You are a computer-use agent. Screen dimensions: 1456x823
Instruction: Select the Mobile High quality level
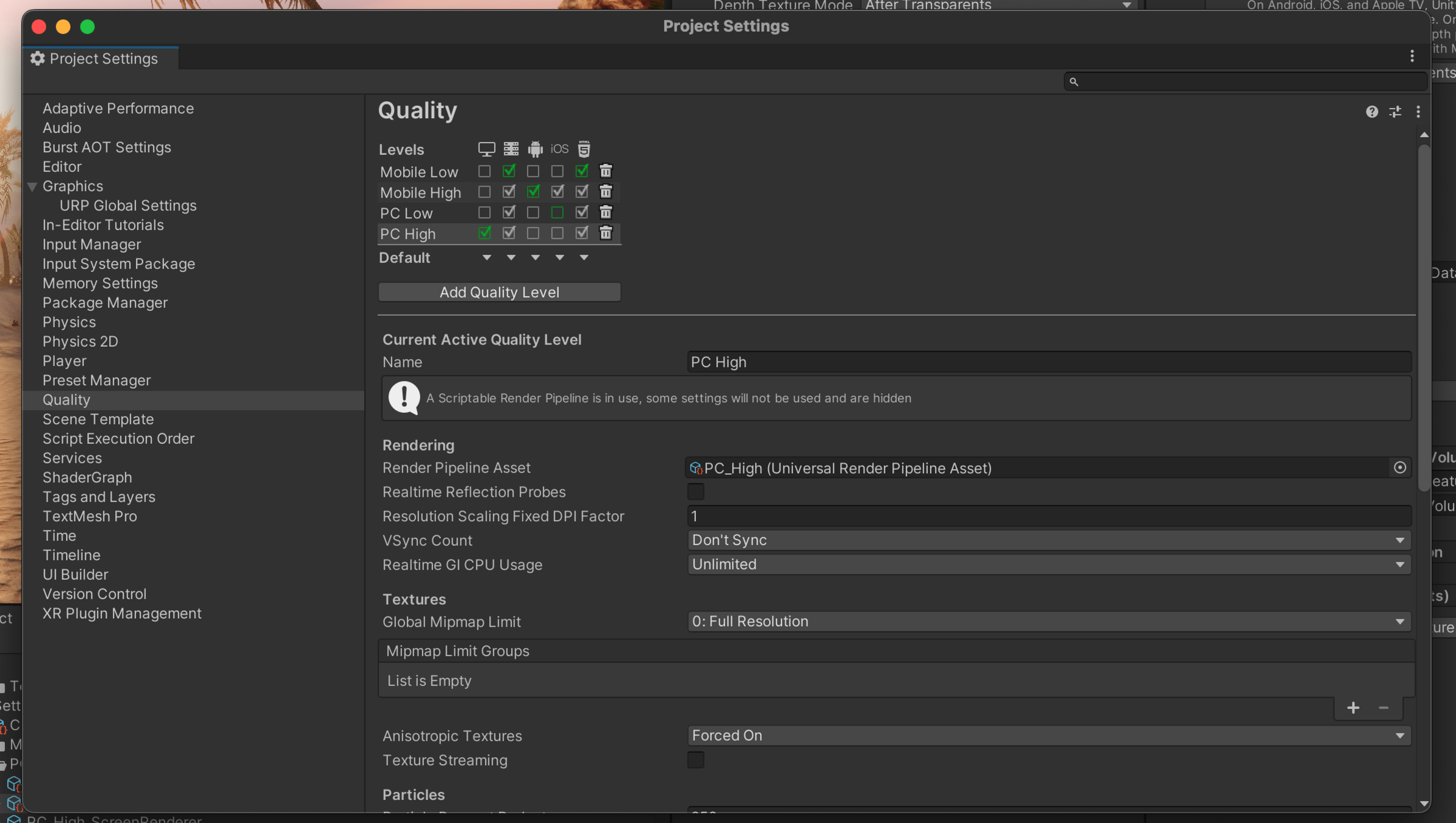(420, 193)
